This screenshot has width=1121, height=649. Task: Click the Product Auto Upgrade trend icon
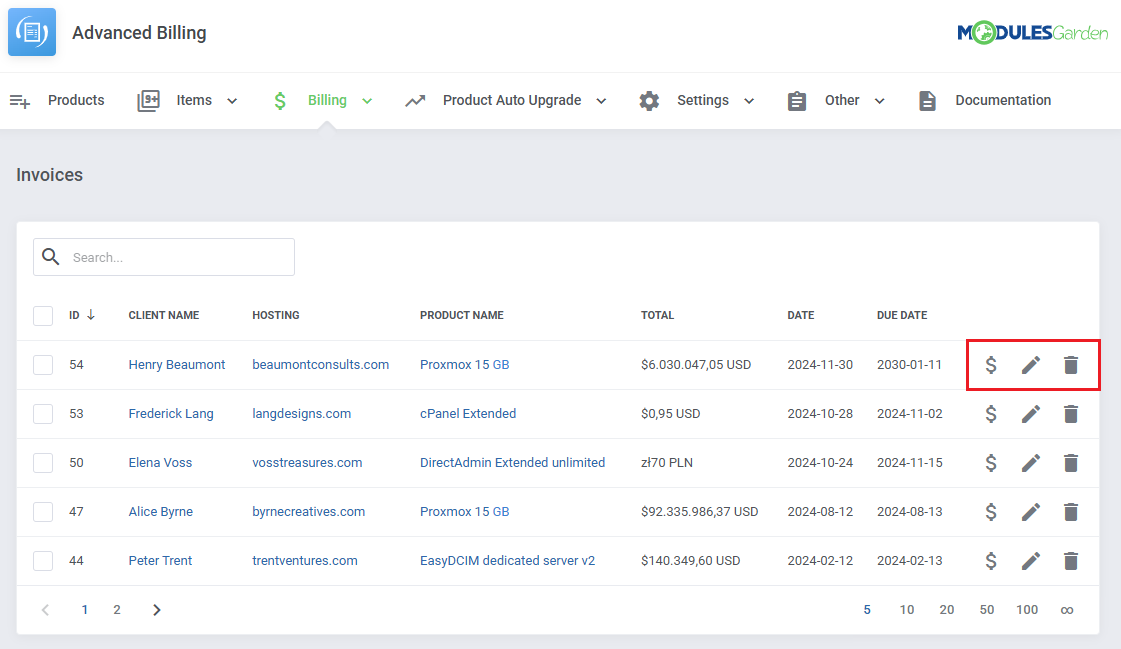click(415, 101)
